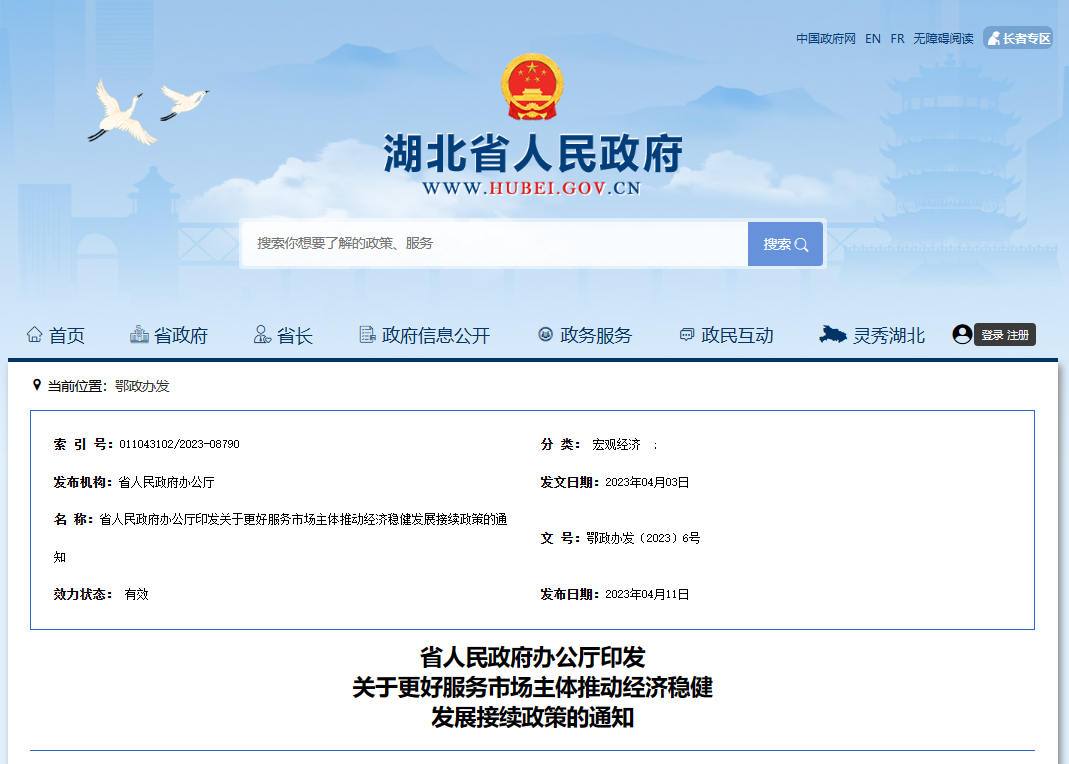Click the 登录 注册 button
This screenshot has width=1069, height=764.
[x=1004, y=336]
